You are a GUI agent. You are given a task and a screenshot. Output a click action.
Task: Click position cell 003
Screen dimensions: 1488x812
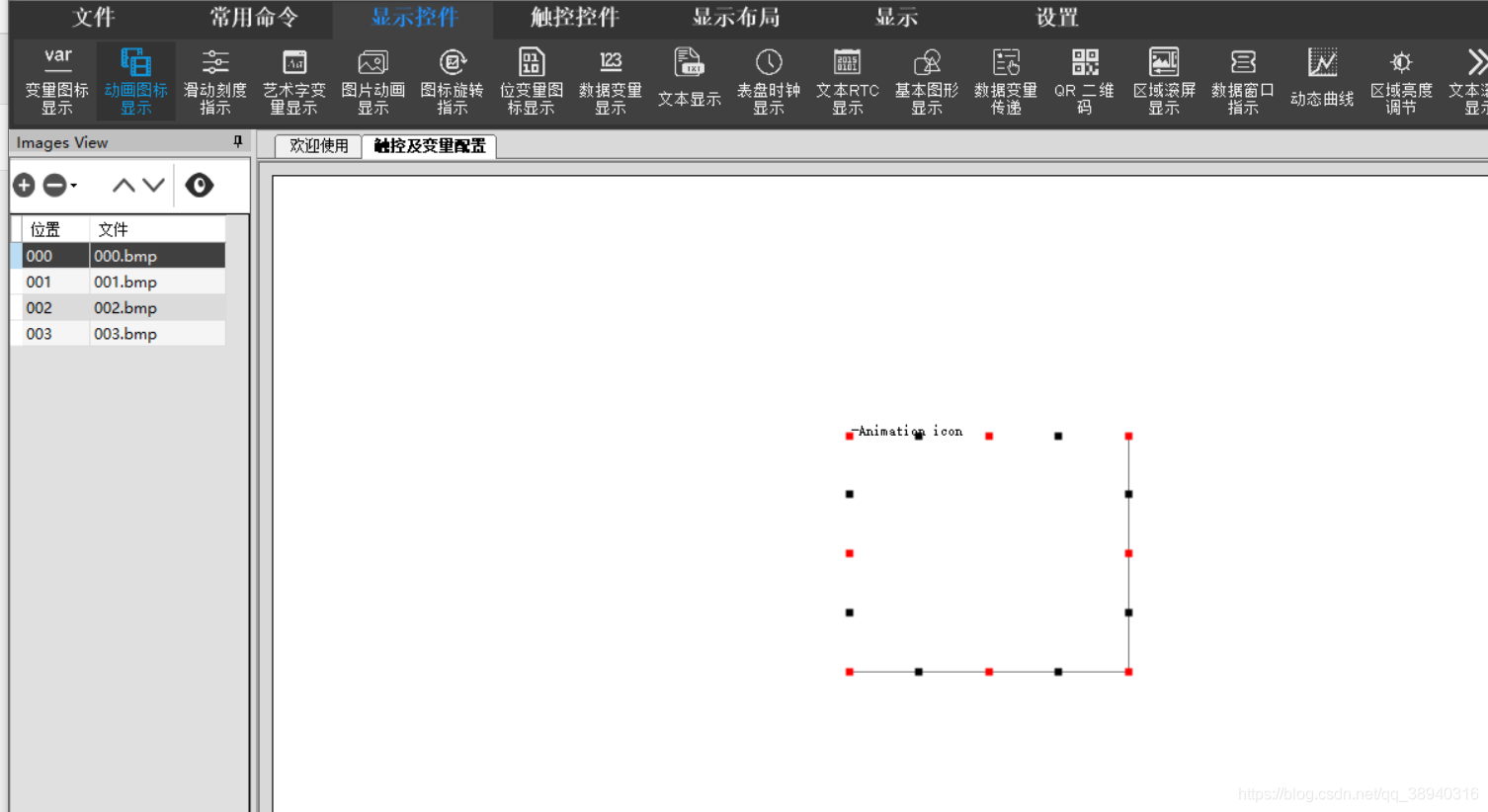55,333
